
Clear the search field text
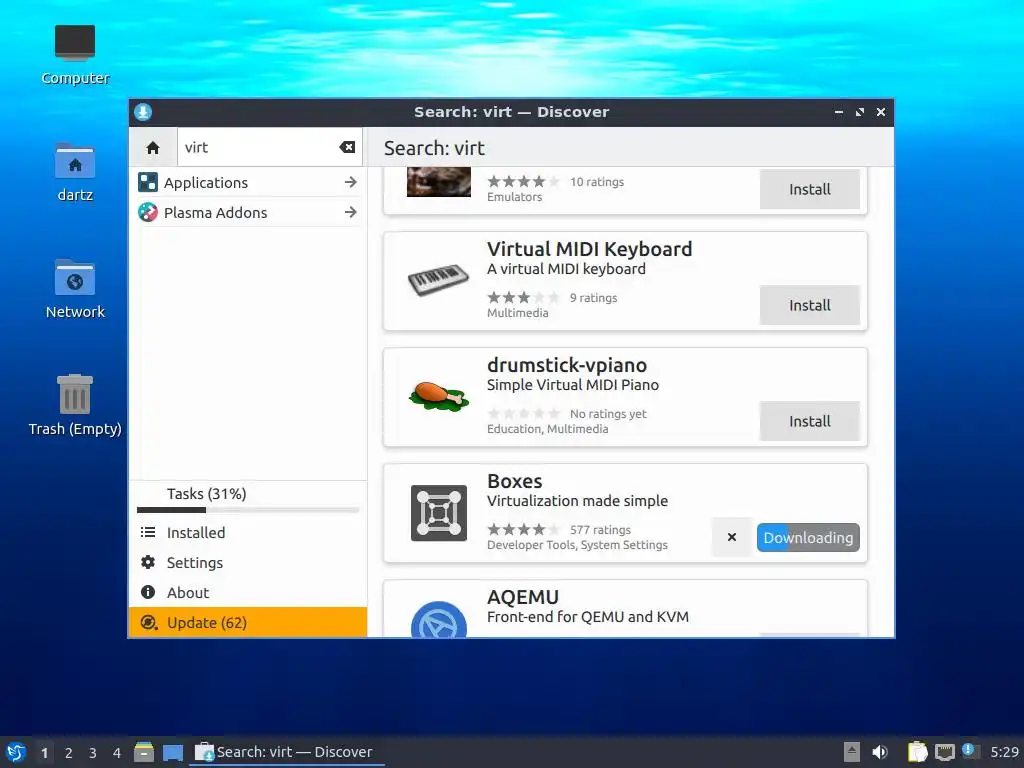click(x=347, y=148)
